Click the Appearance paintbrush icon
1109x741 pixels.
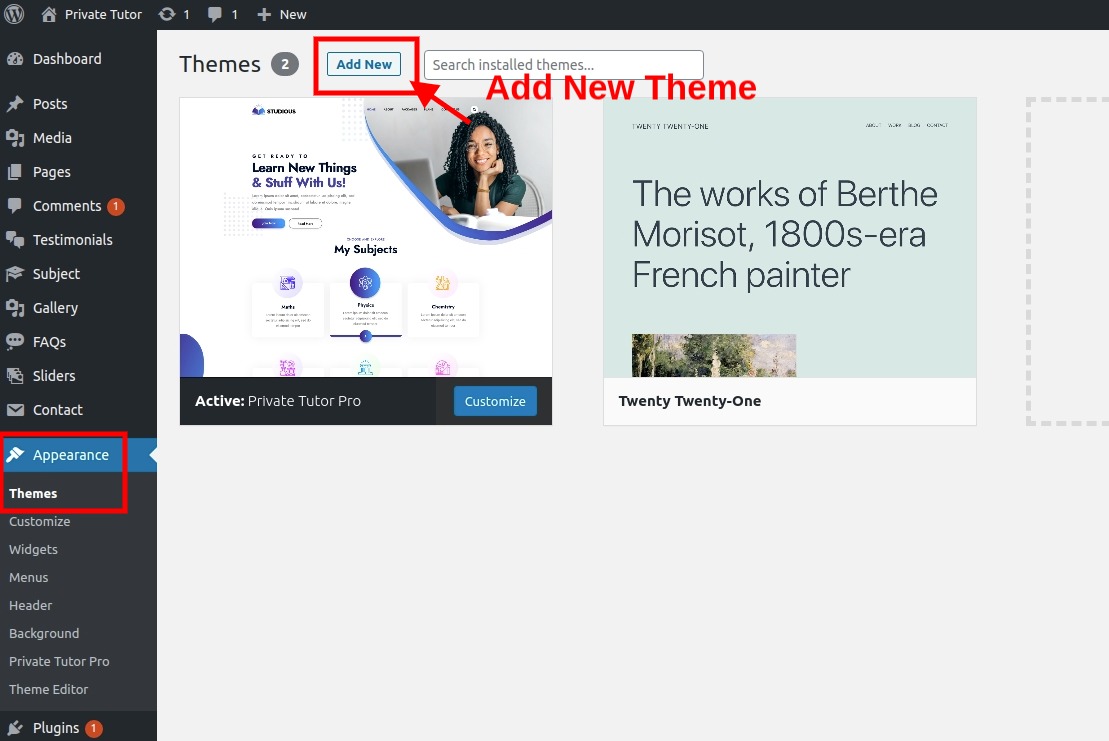[x=15, y=455]
